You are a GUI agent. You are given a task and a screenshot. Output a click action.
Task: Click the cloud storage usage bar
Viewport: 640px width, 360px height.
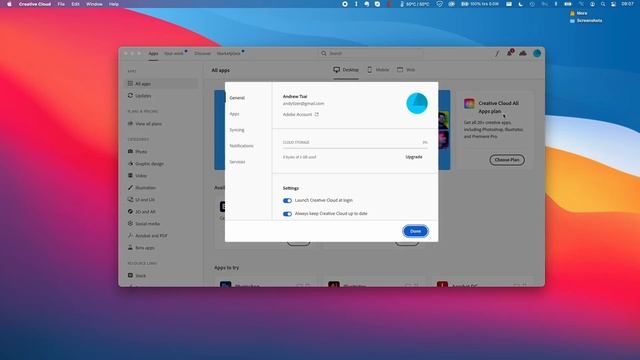pyautogui.click(x=355, y=148)
